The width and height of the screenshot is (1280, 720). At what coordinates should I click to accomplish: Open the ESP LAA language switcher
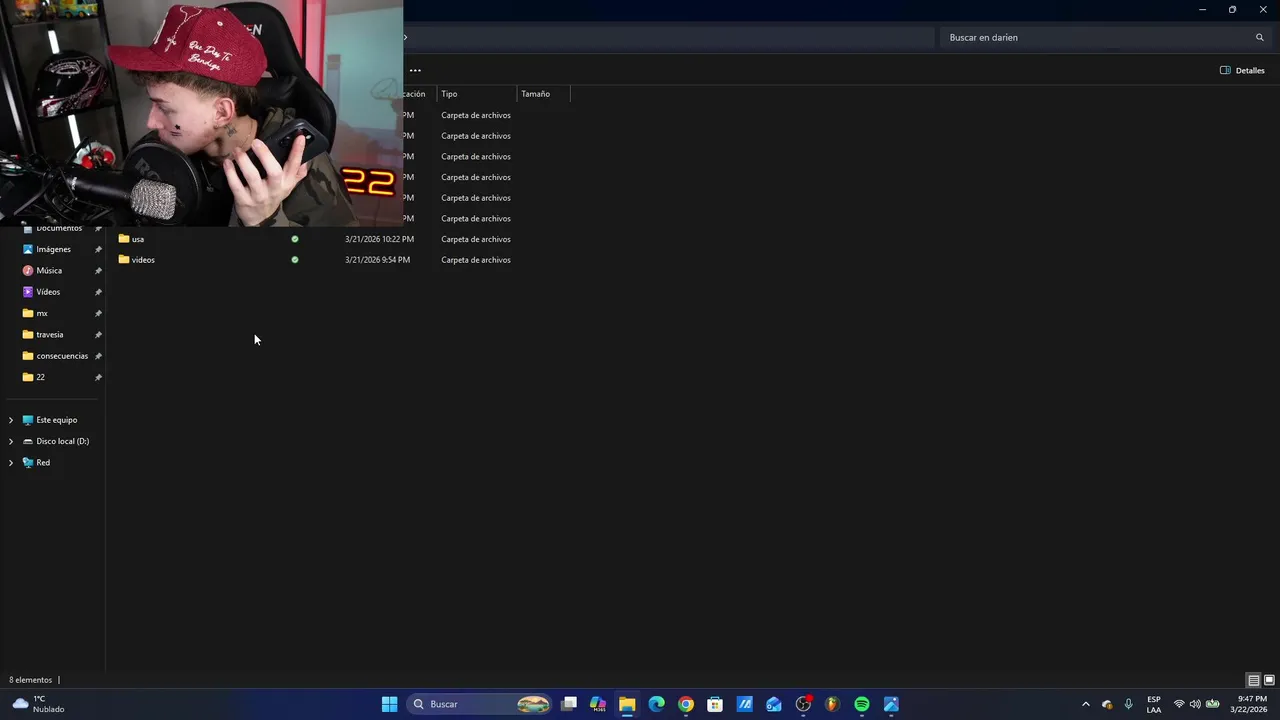[1154, 704]
